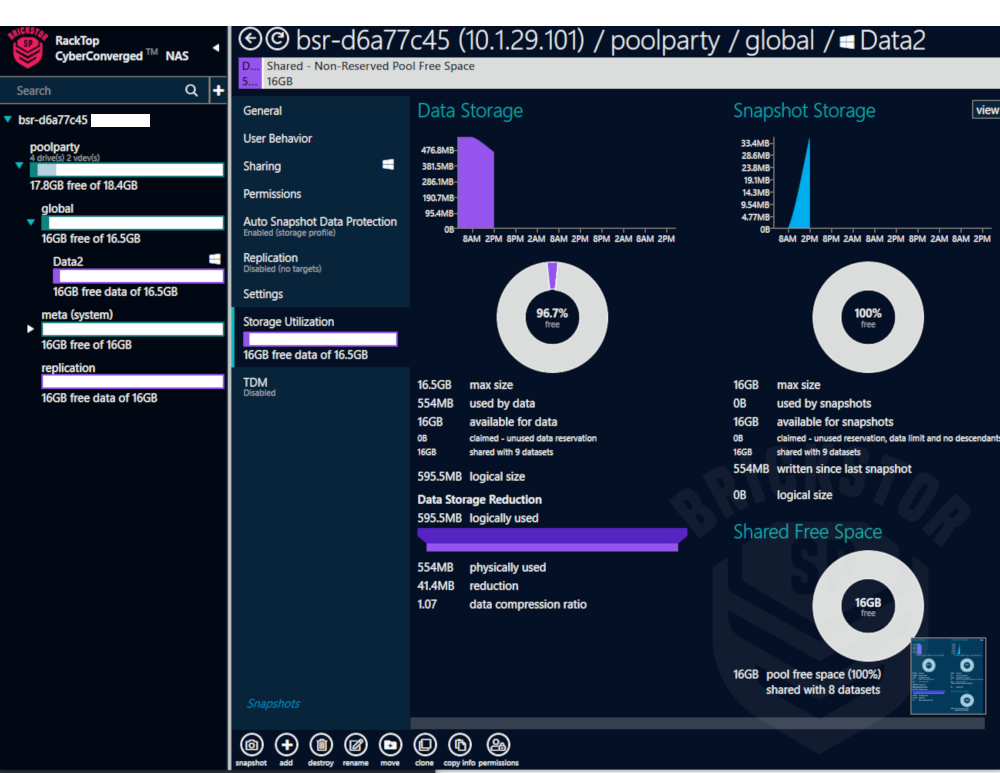
Task: Open the Snapshots link
Action: pos(272,704)
